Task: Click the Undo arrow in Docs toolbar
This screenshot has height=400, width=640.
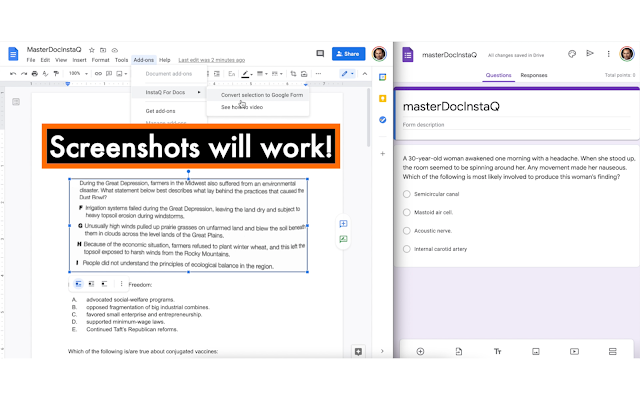Action: click(13, 74)
